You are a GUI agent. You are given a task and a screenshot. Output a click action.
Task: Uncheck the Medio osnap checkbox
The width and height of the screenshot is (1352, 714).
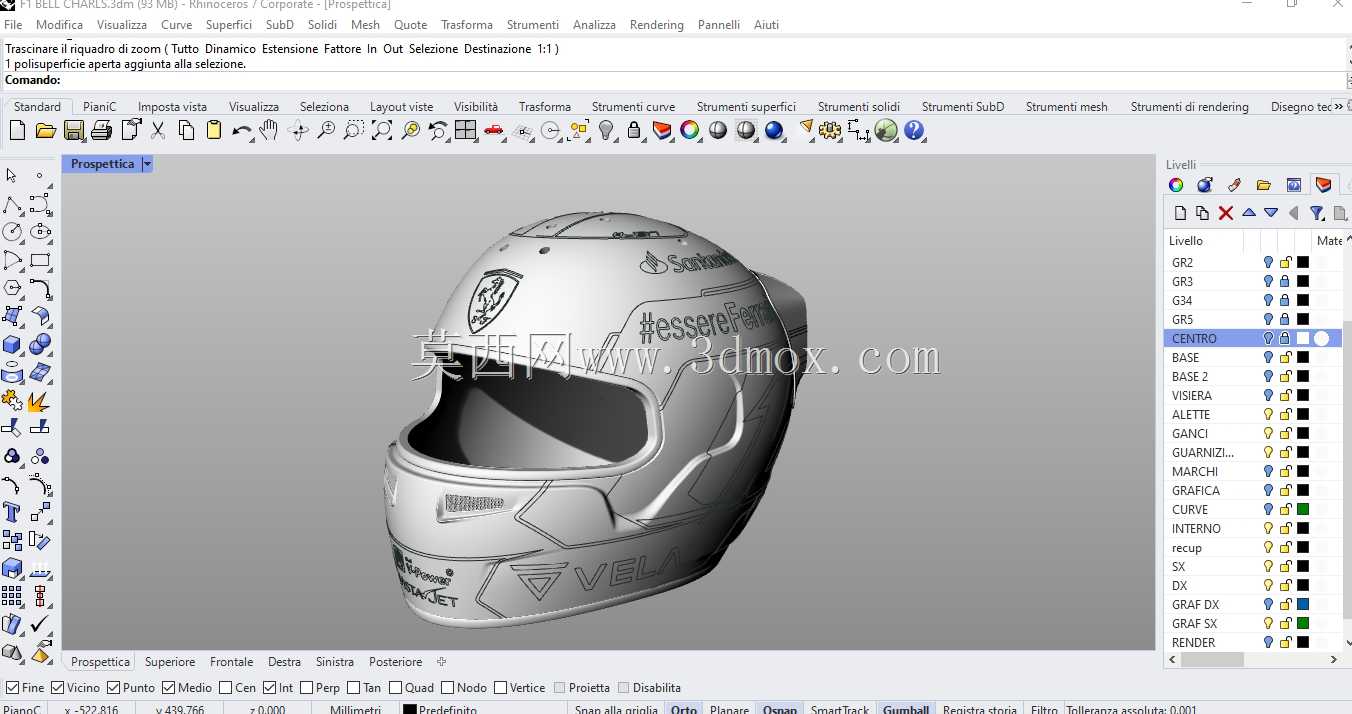tap(168, 687)
